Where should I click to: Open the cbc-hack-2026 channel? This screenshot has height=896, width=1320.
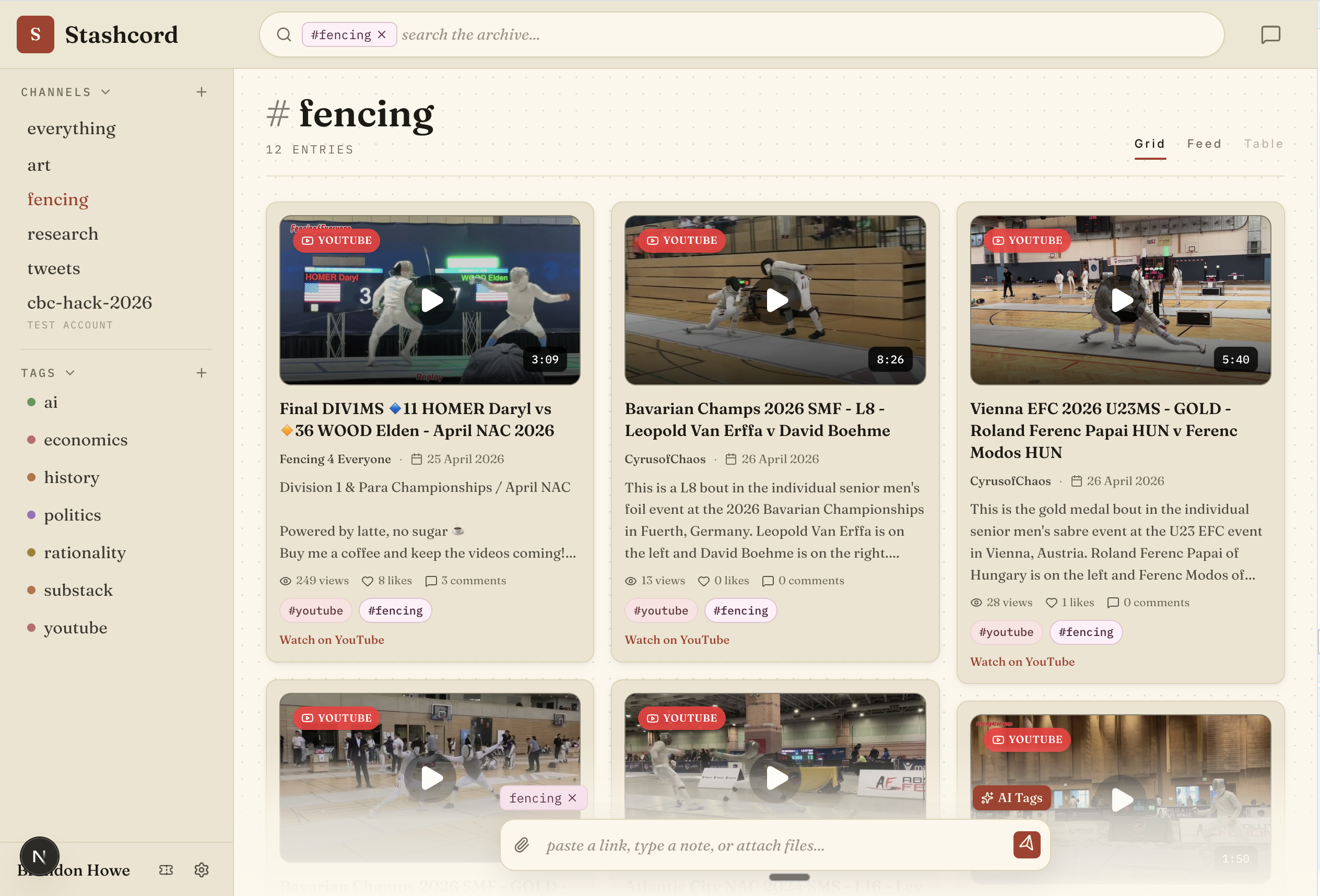point(90,302)
